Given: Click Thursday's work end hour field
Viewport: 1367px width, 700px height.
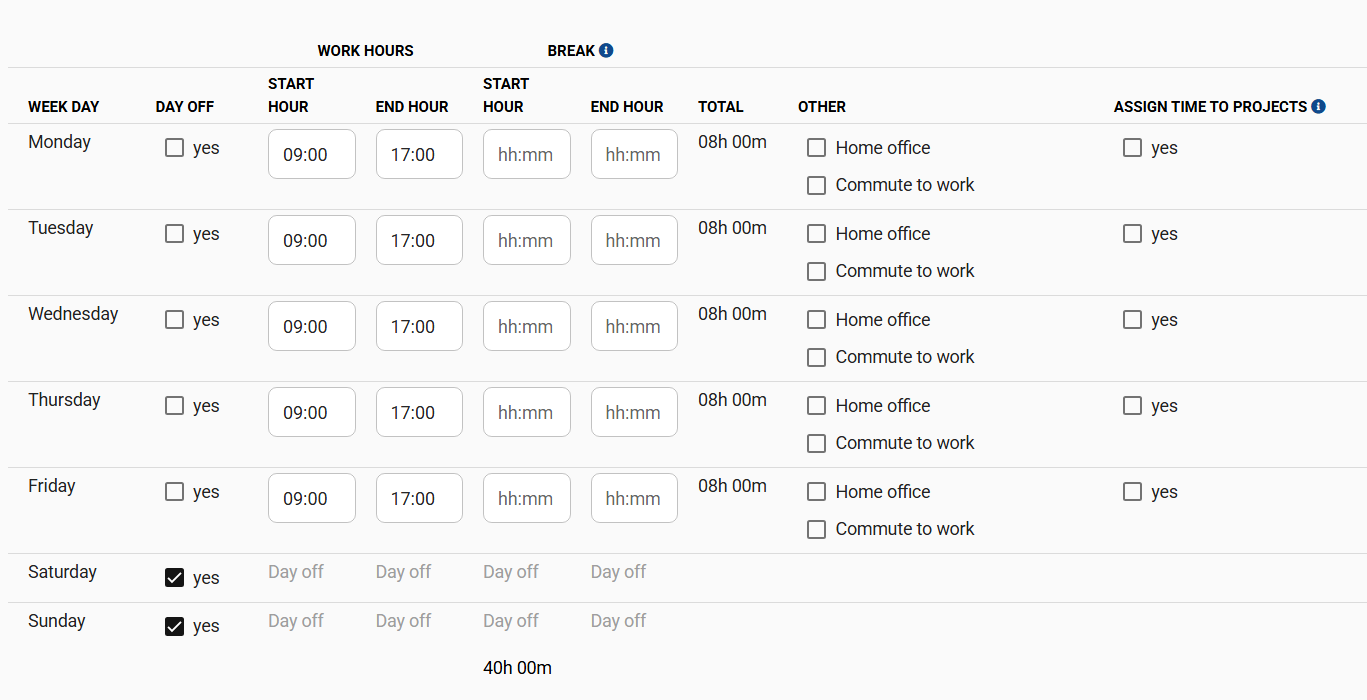Looking at the screenshot, I should click(x=419, y=412).
